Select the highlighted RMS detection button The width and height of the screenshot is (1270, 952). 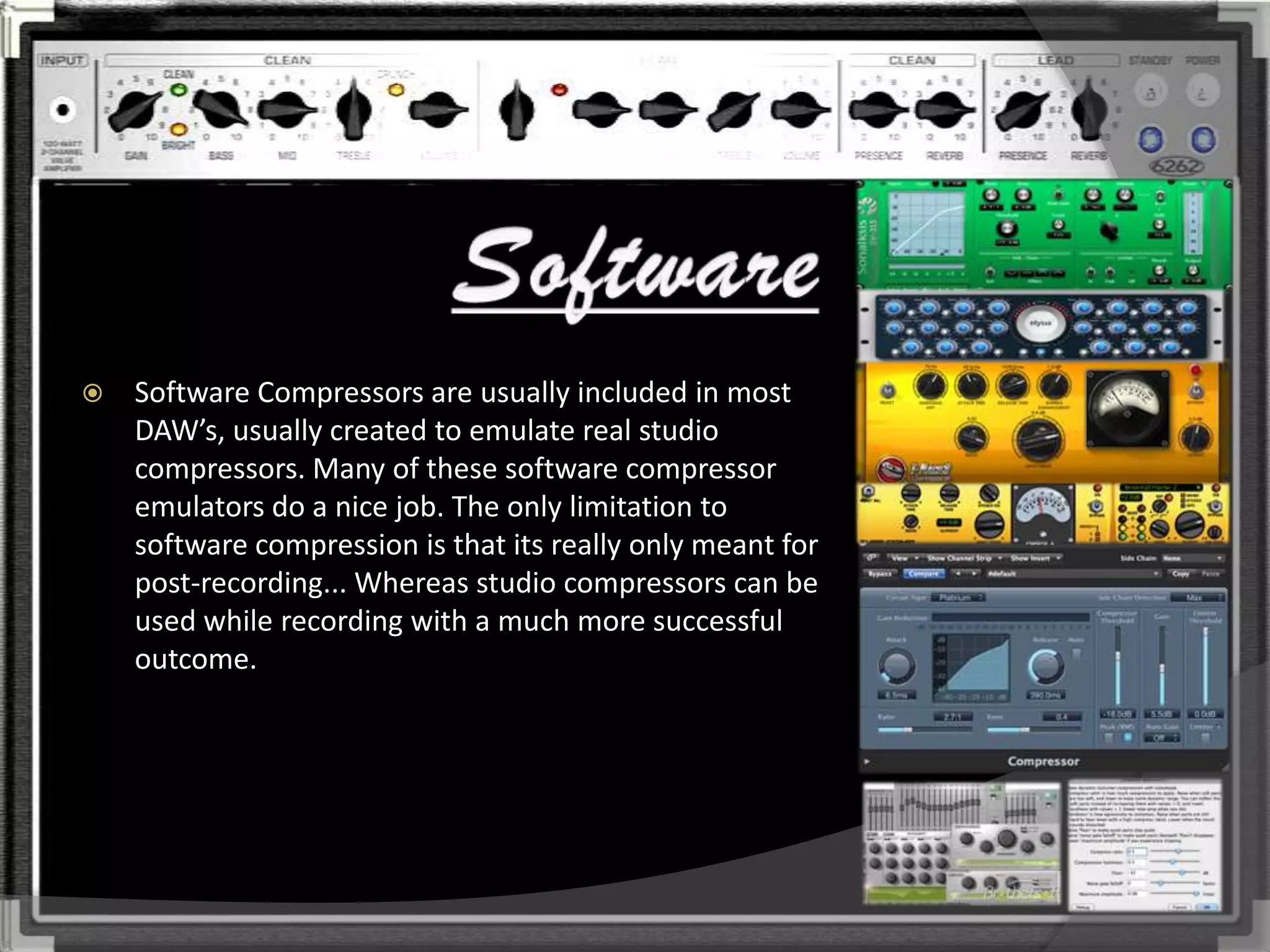pos(1127,738)
